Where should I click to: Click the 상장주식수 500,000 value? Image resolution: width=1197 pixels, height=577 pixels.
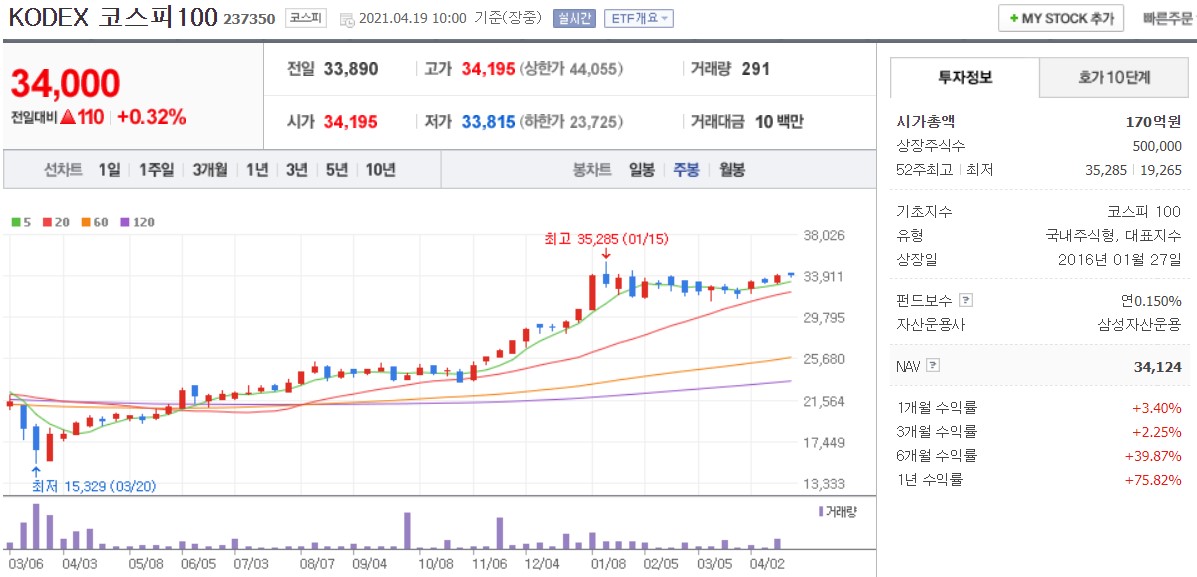pyautogui.click(x=1157, y=146)
